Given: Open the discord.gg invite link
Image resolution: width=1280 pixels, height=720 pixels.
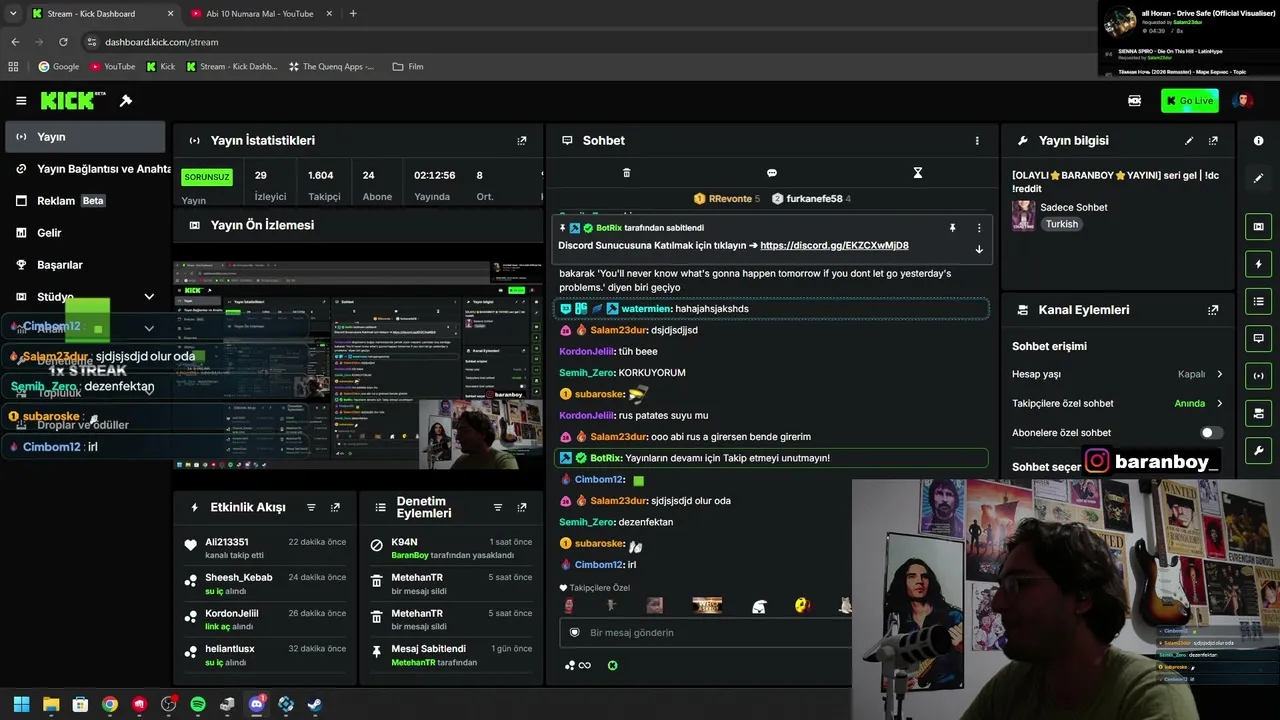Looking at the screenshot, I should (834, 246).
